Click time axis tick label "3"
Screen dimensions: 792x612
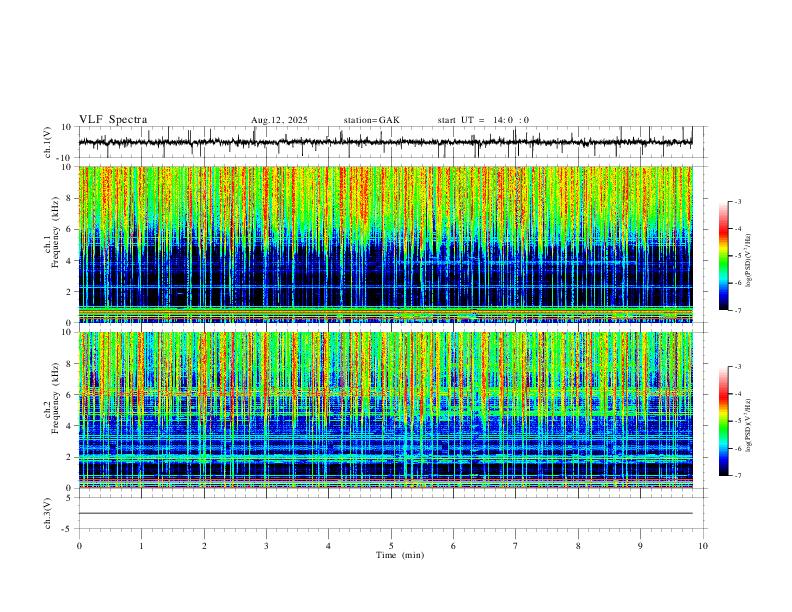click(266, 546)
